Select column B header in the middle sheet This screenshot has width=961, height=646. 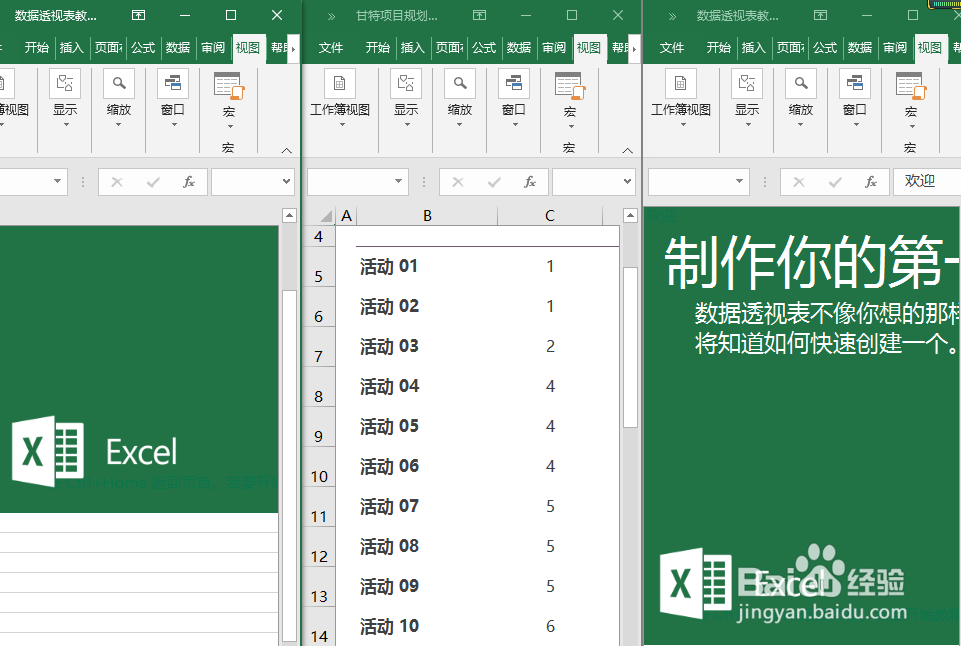(x=427, y=216)
